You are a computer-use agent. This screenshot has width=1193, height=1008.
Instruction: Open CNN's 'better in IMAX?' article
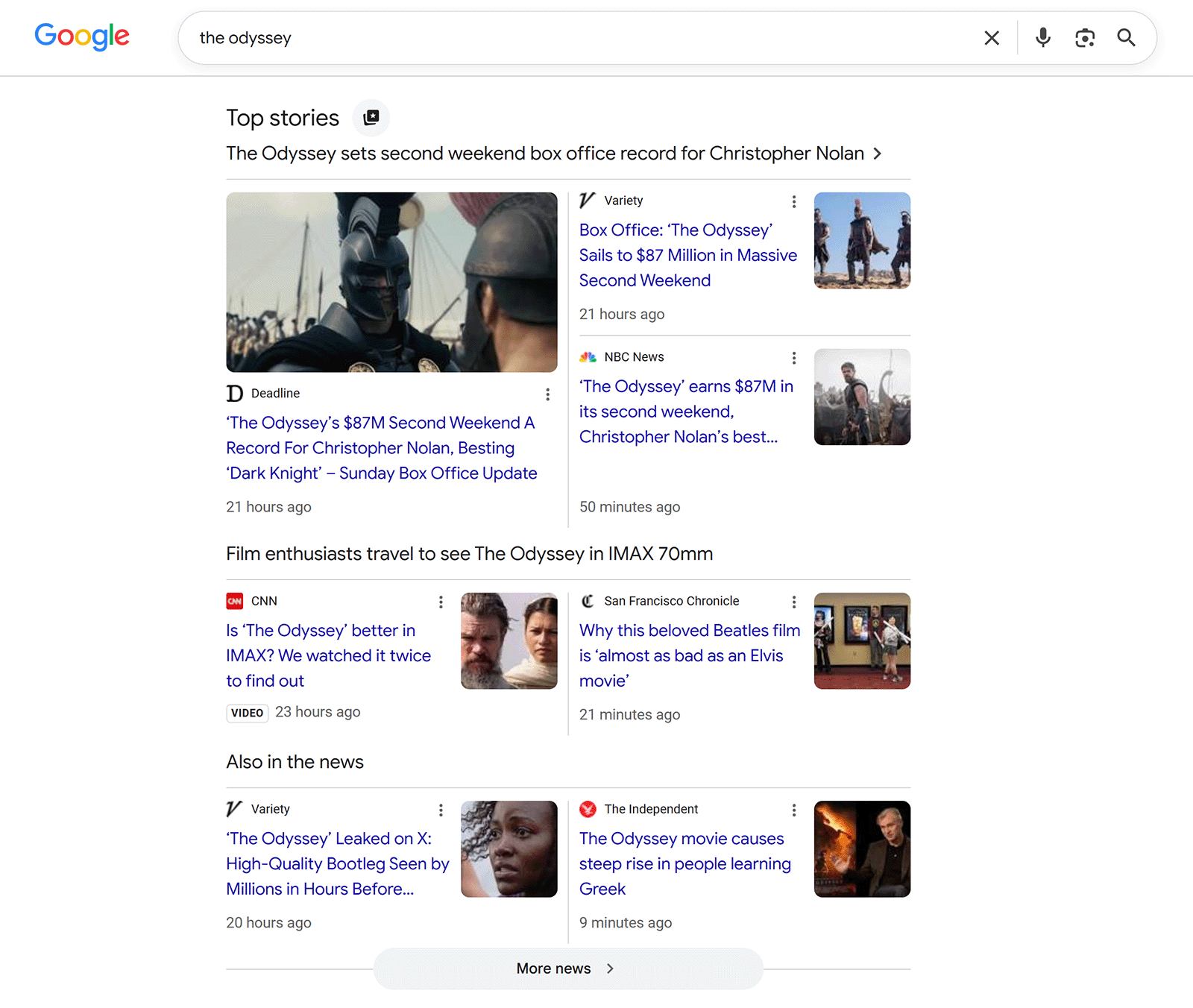329,655
